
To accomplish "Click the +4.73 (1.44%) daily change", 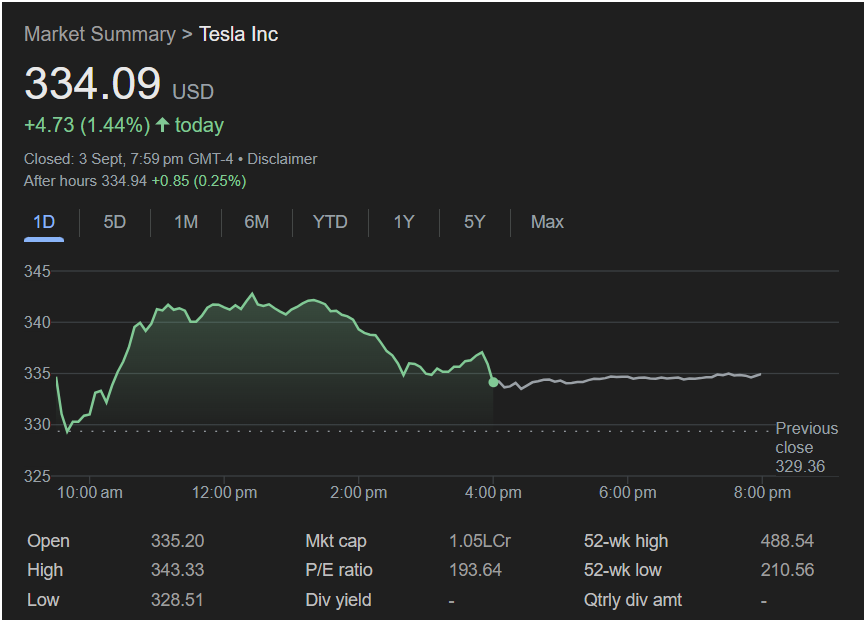I will [87, 125].
